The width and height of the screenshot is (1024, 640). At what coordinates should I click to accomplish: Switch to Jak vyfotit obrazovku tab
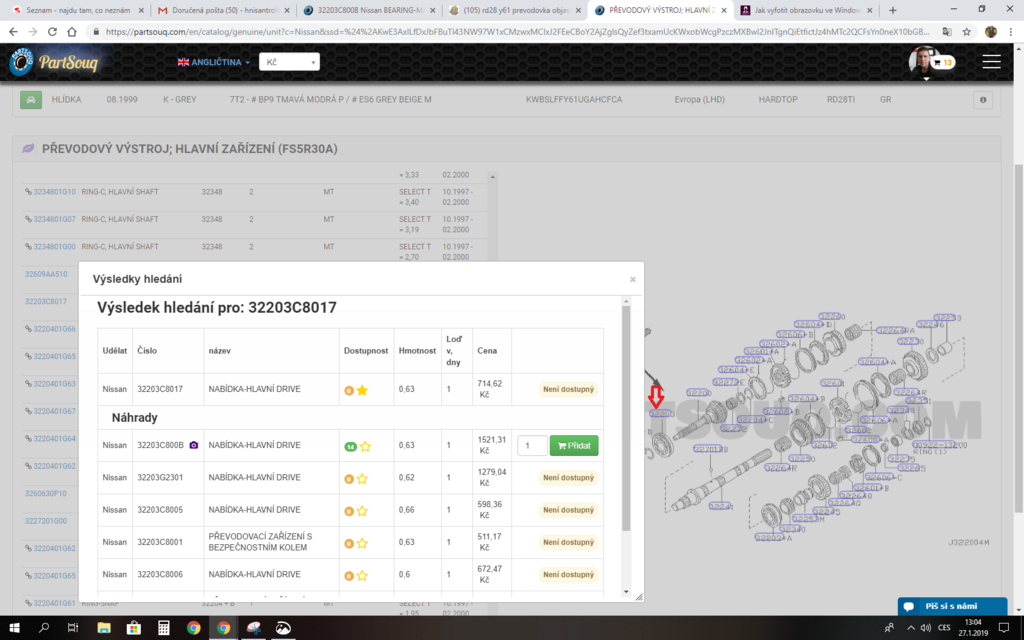(x=807, y=10)
